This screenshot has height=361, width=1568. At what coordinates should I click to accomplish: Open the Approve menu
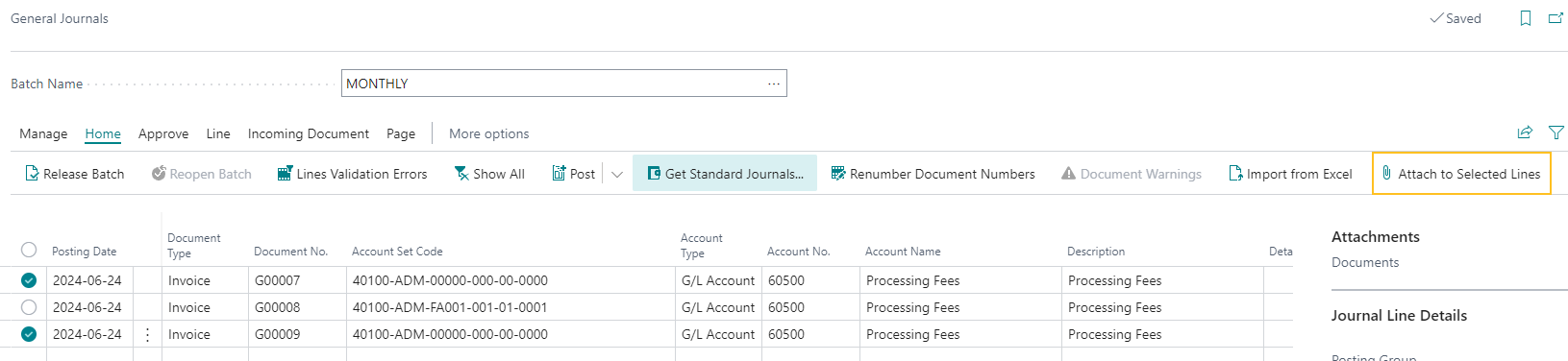point(163,133)
